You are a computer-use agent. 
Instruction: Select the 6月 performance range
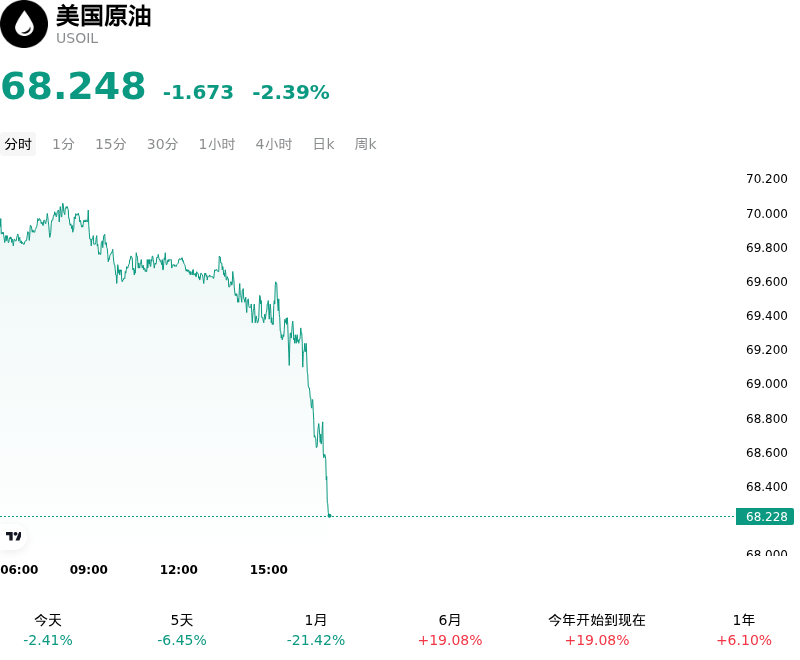click(x=449, y=630)
